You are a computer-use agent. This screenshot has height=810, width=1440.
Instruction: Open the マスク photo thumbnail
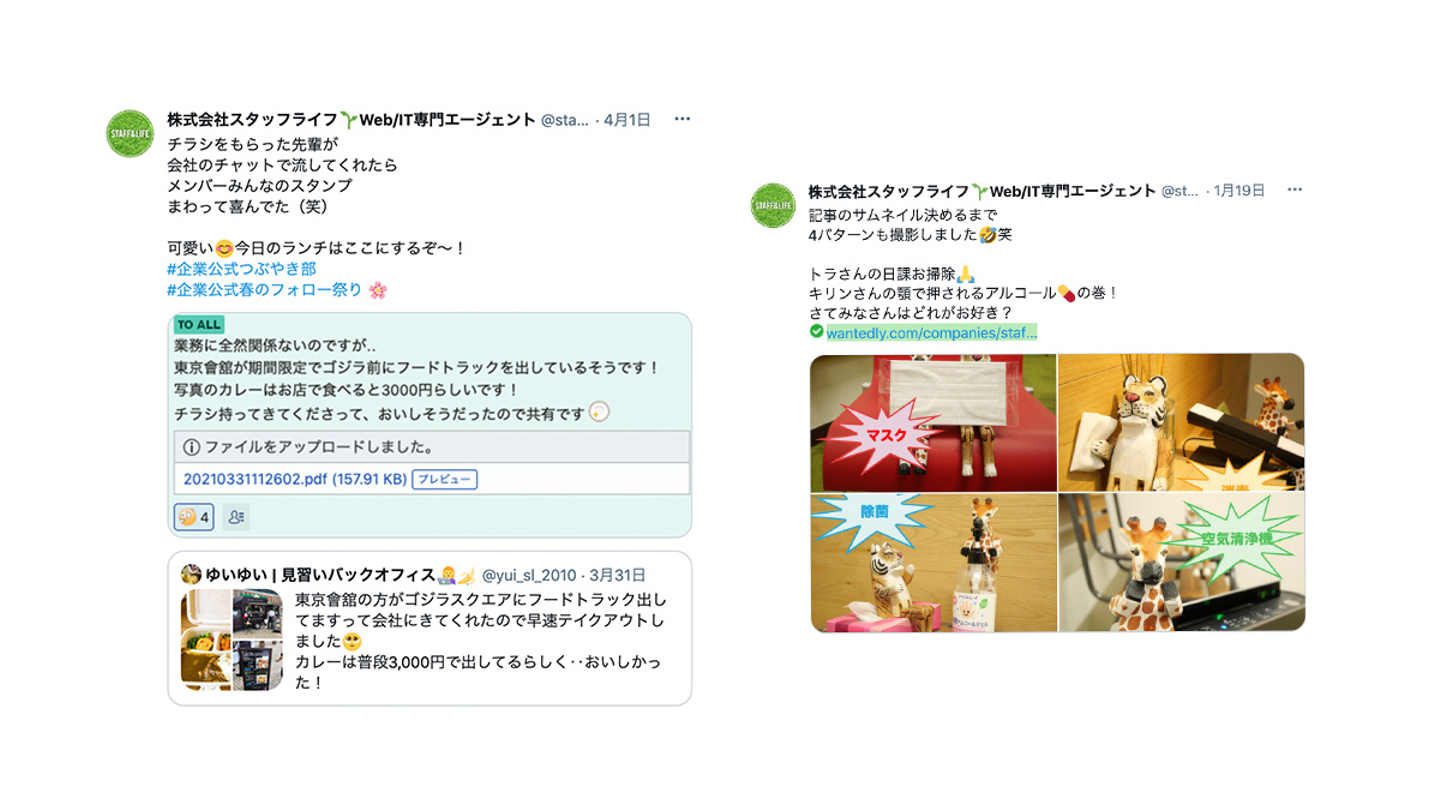(933, 422)
